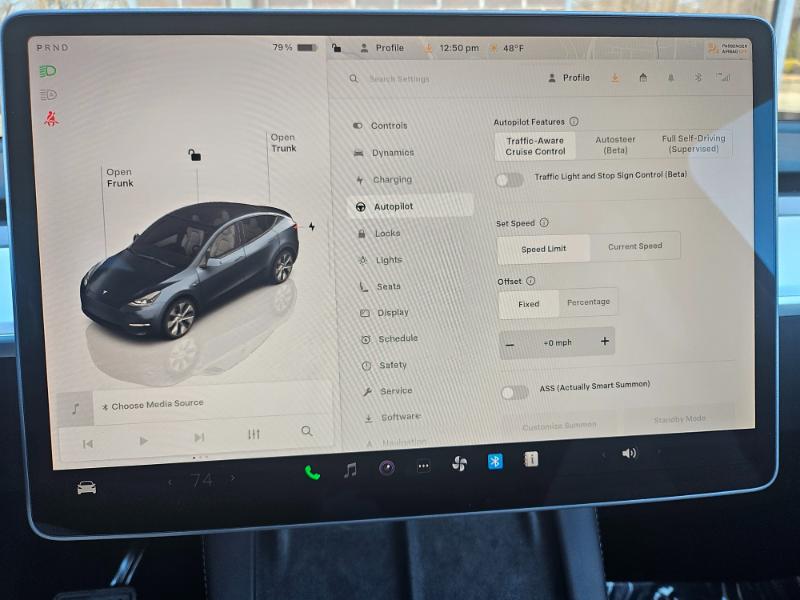Increase speed offset with plus button
The width and height of the screenshot is (800, 600).
point(604,342)
